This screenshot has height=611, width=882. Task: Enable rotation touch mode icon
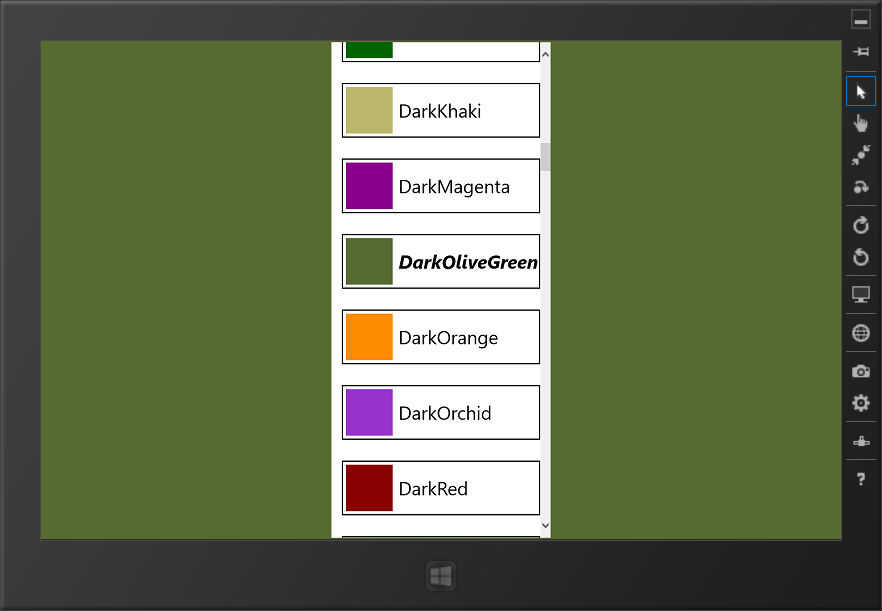[861, 187]
